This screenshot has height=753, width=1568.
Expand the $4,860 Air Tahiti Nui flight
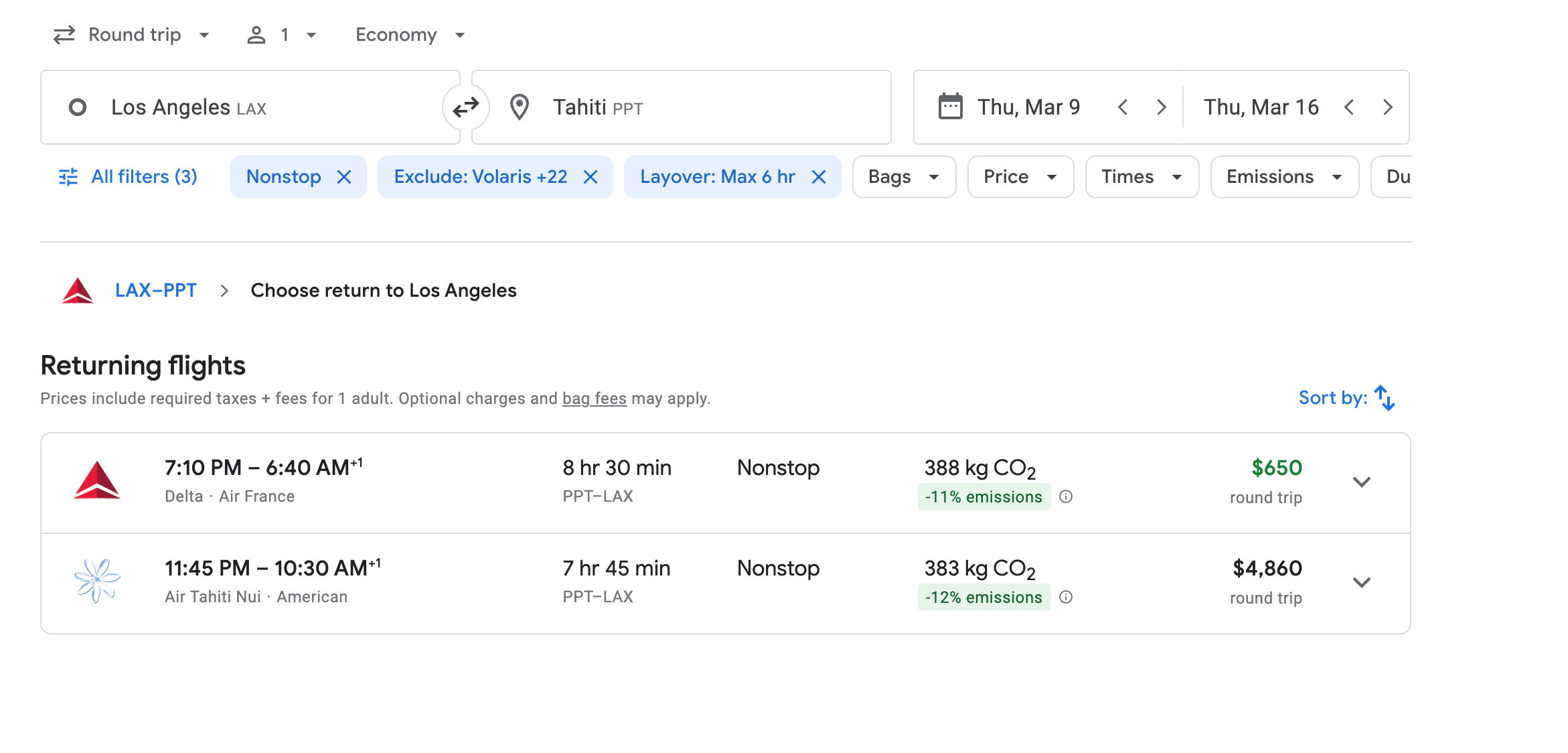click(1361, 583)
